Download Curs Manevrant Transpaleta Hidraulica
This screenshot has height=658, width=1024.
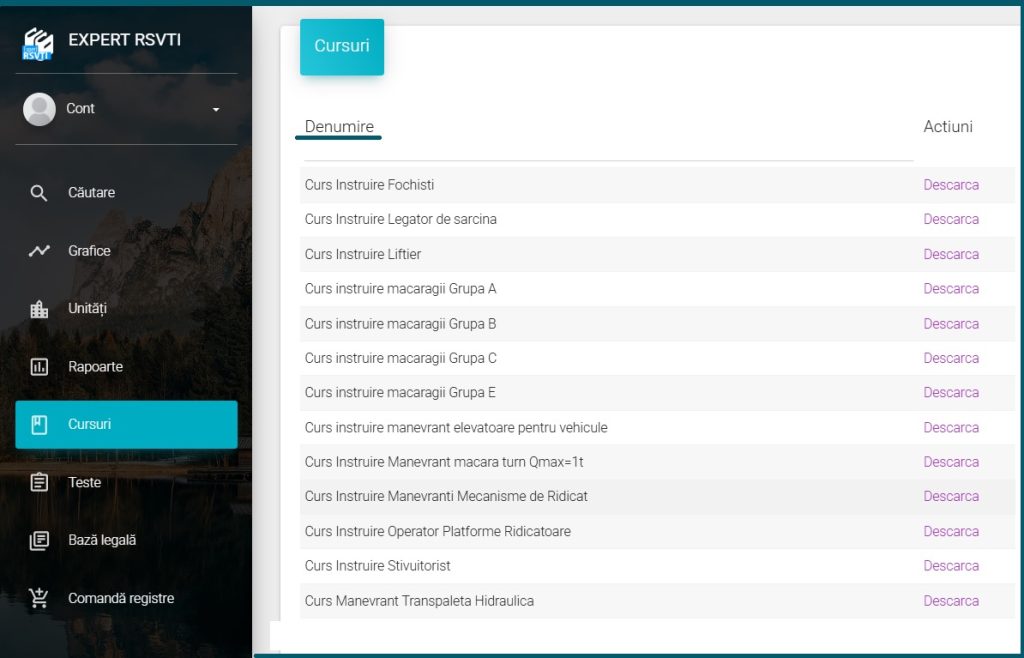click(x=950, y=601)
